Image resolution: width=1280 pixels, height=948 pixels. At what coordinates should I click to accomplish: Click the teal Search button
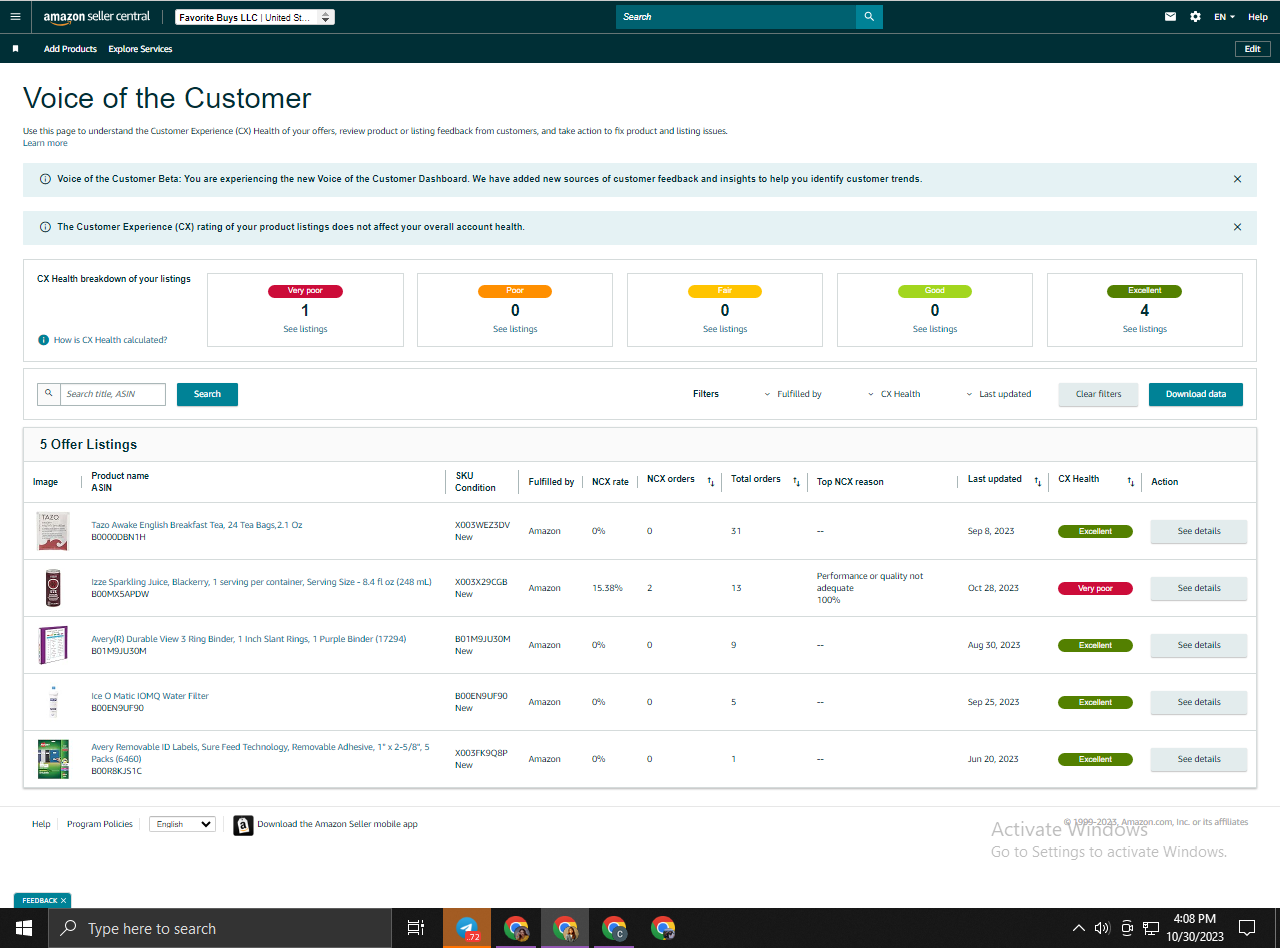207,394
